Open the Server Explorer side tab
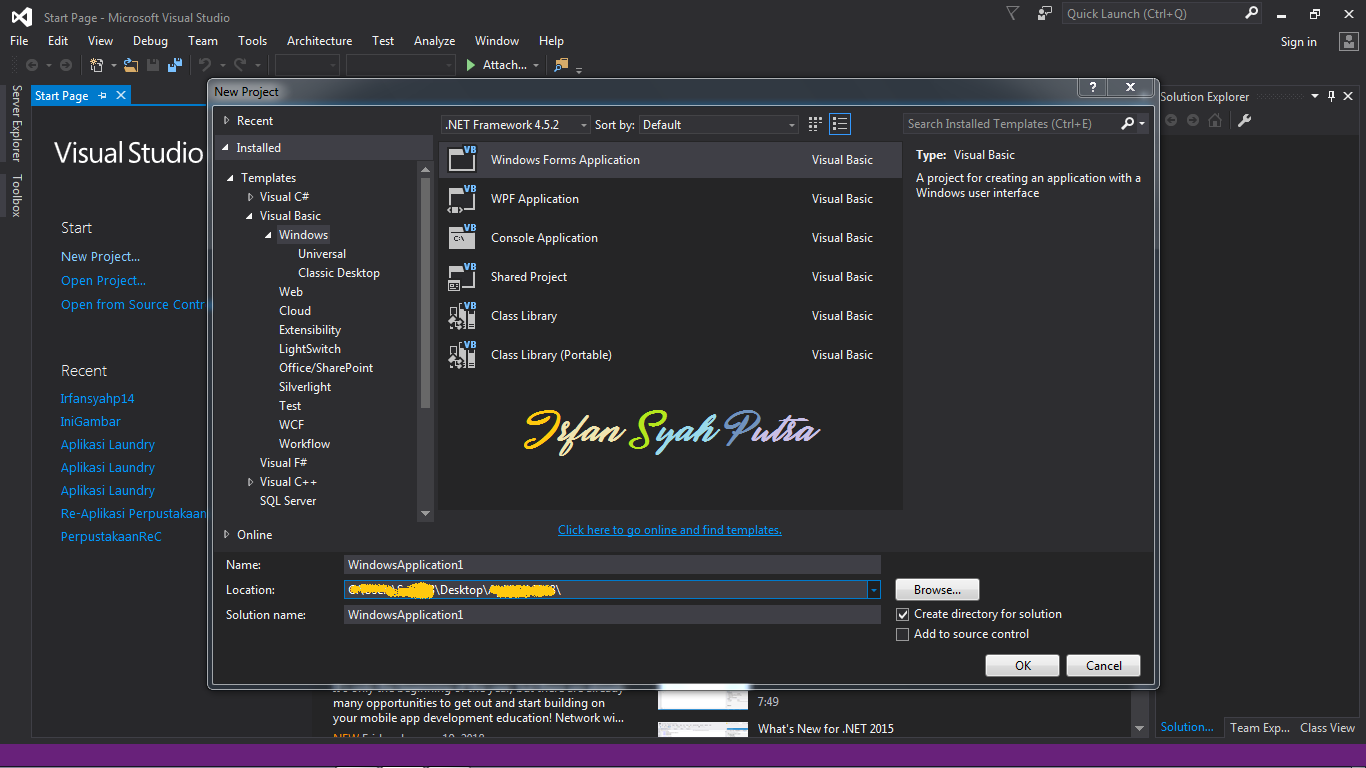 [x=16, y=123]
